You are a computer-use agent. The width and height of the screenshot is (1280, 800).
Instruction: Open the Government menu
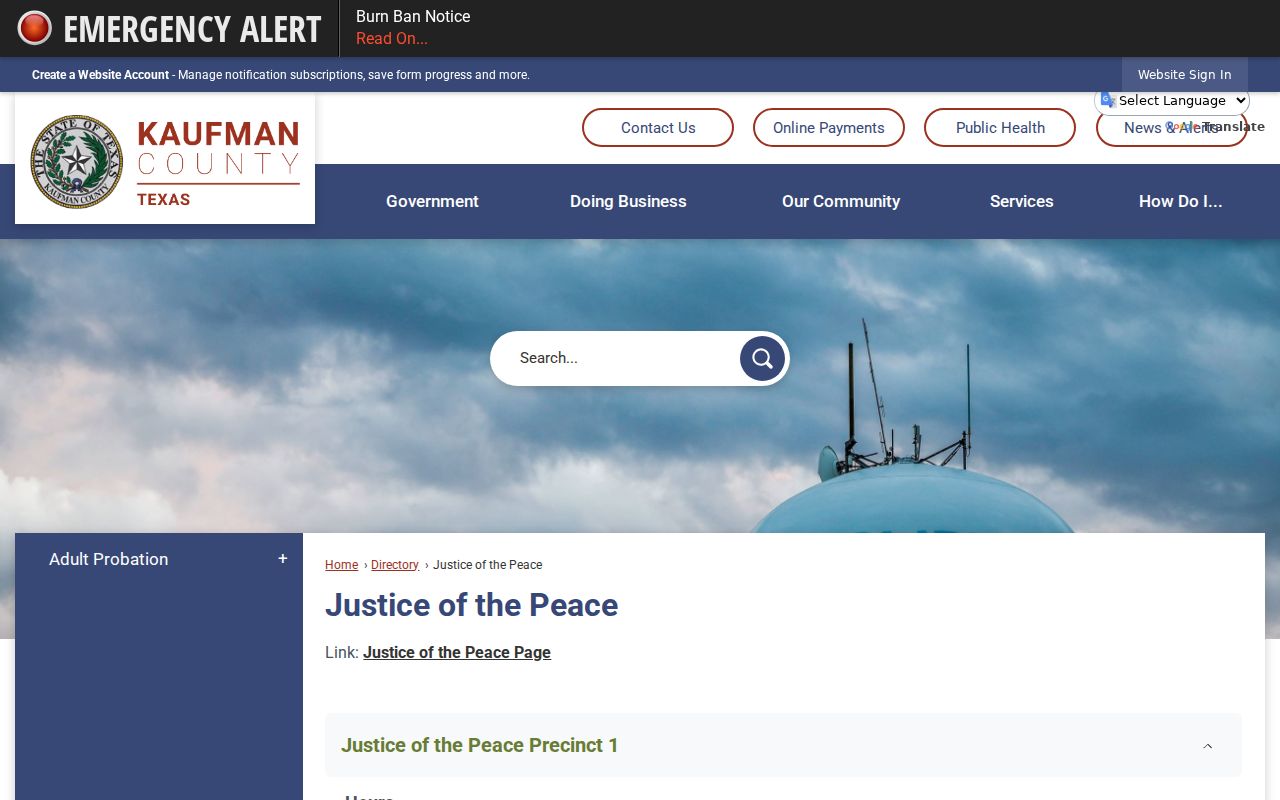click(x=432, y=201)
